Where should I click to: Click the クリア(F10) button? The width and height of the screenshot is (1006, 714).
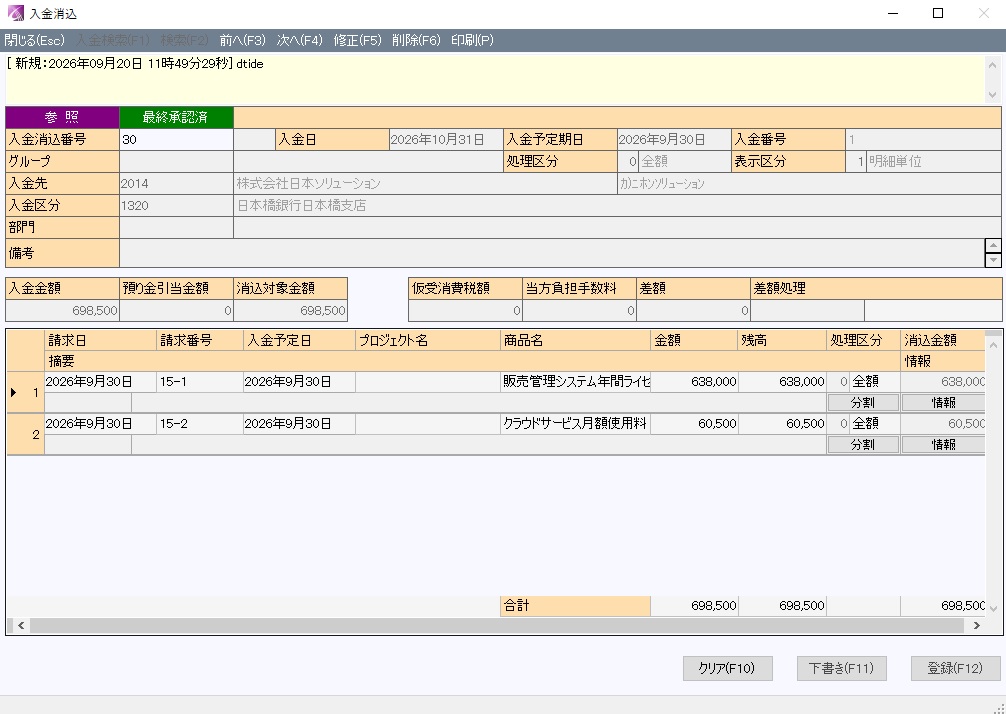tap(728, 668)
